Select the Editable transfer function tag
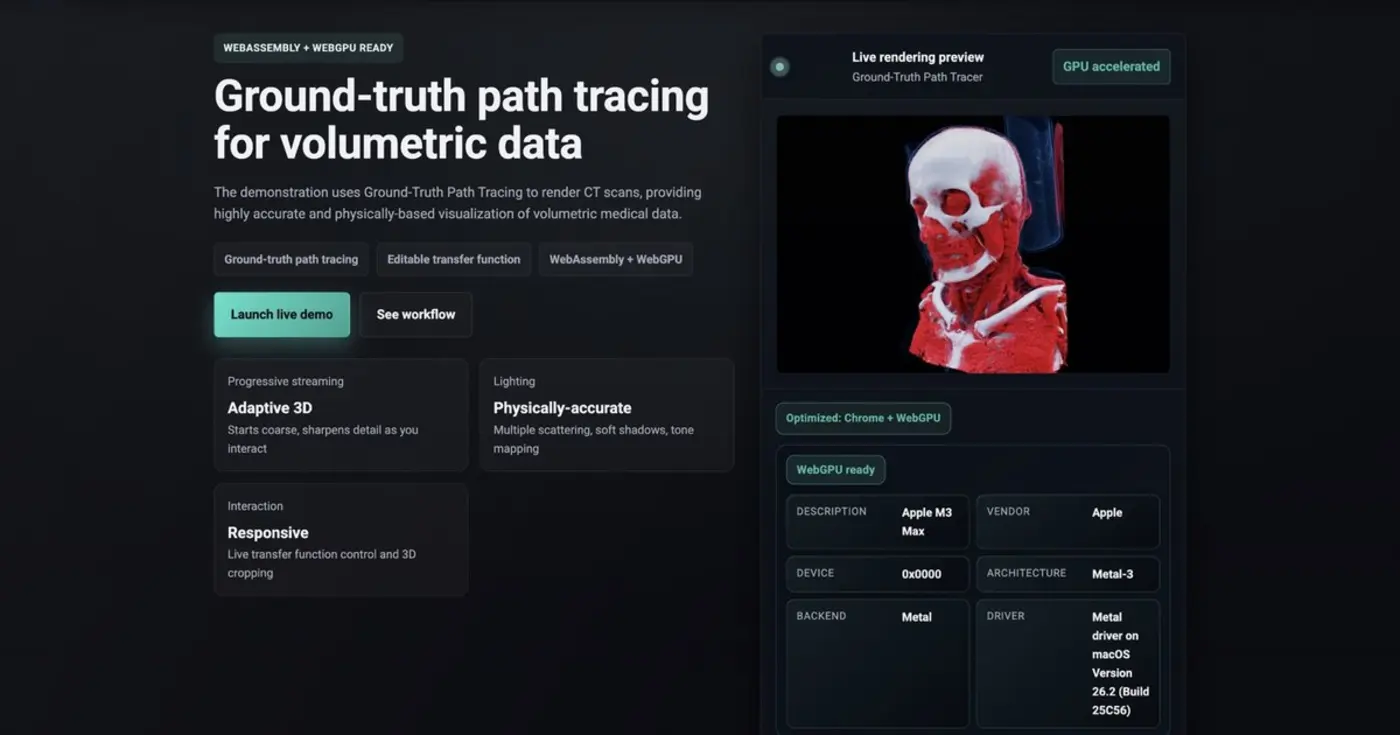Screen dimensions: 1400x735 pyautogui.click(x=453, y=259)
